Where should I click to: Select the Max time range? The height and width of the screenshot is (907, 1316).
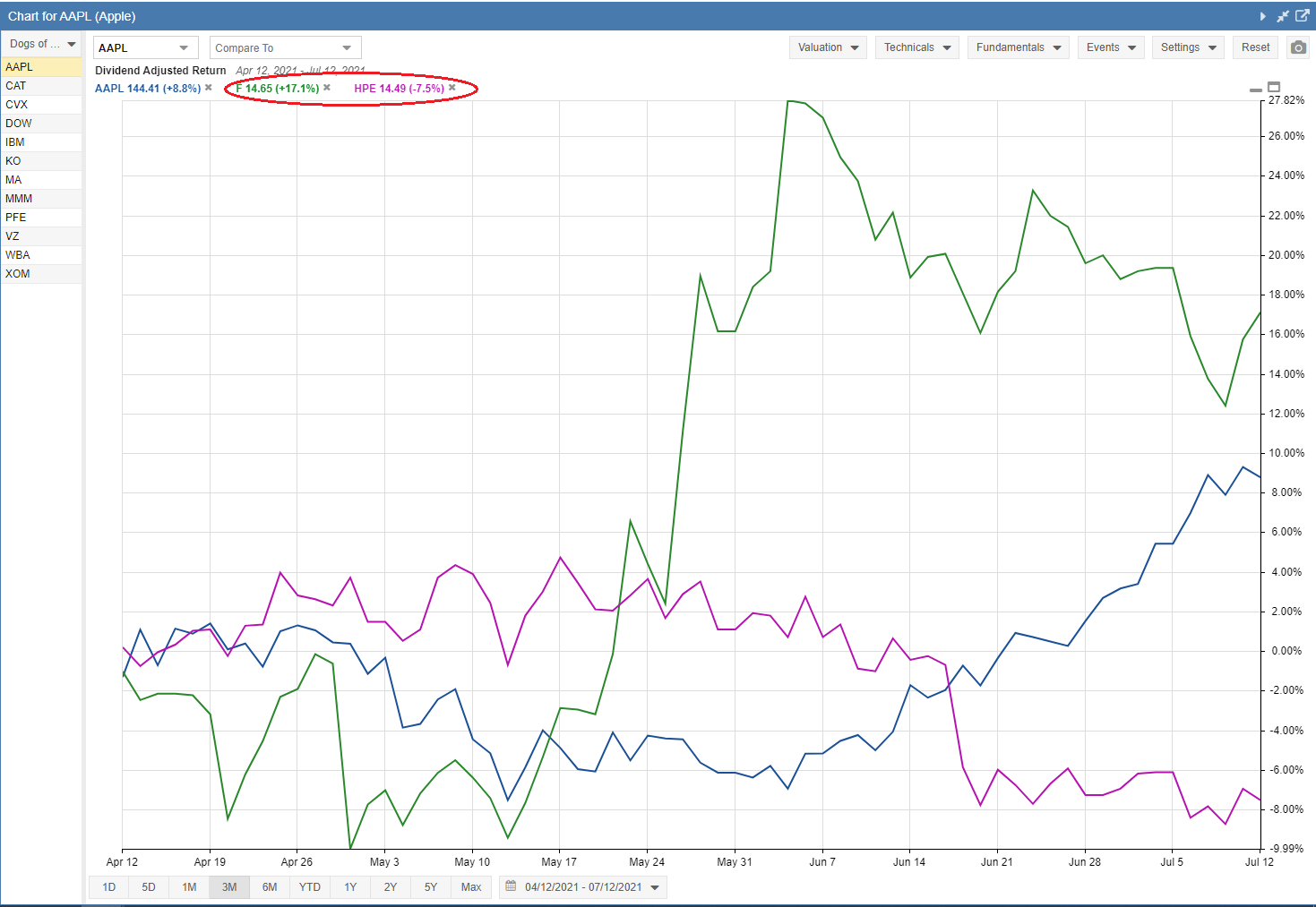tap(471, 887)
